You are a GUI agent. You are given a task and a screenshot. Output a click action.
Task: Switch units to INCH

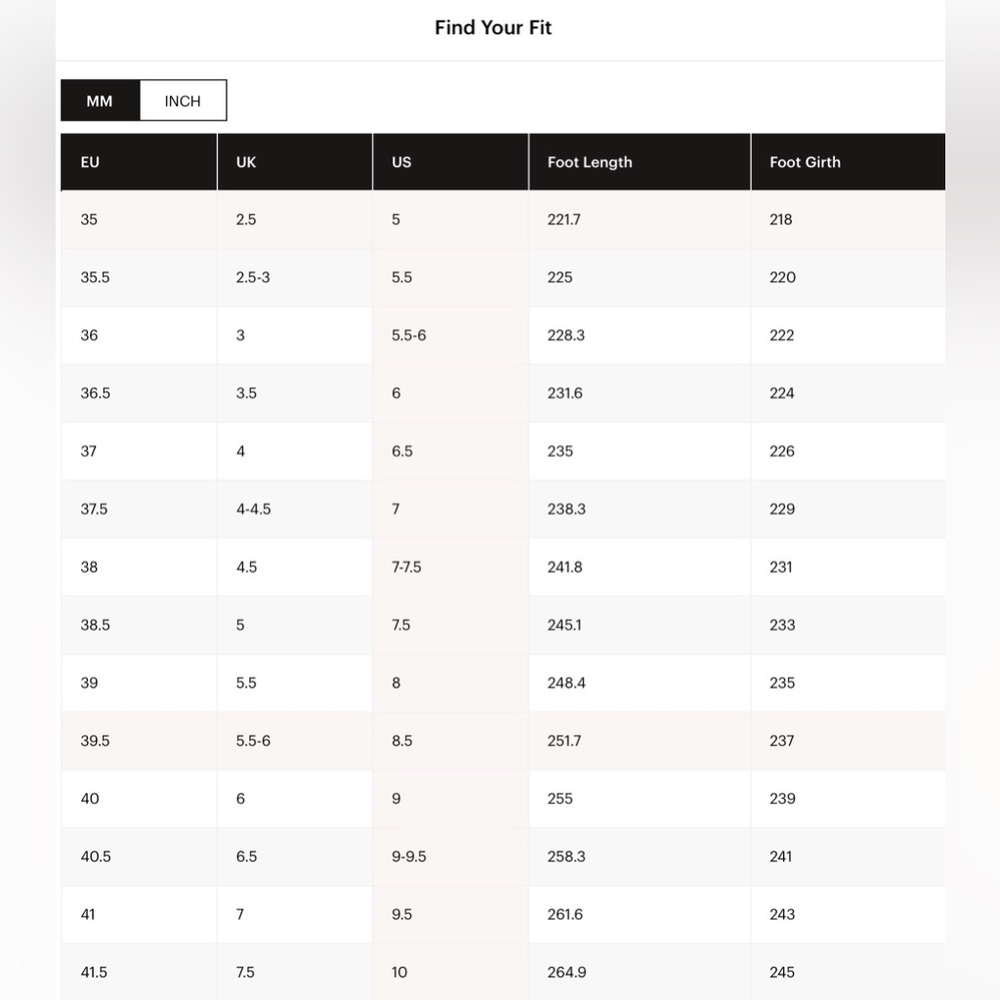183,101
